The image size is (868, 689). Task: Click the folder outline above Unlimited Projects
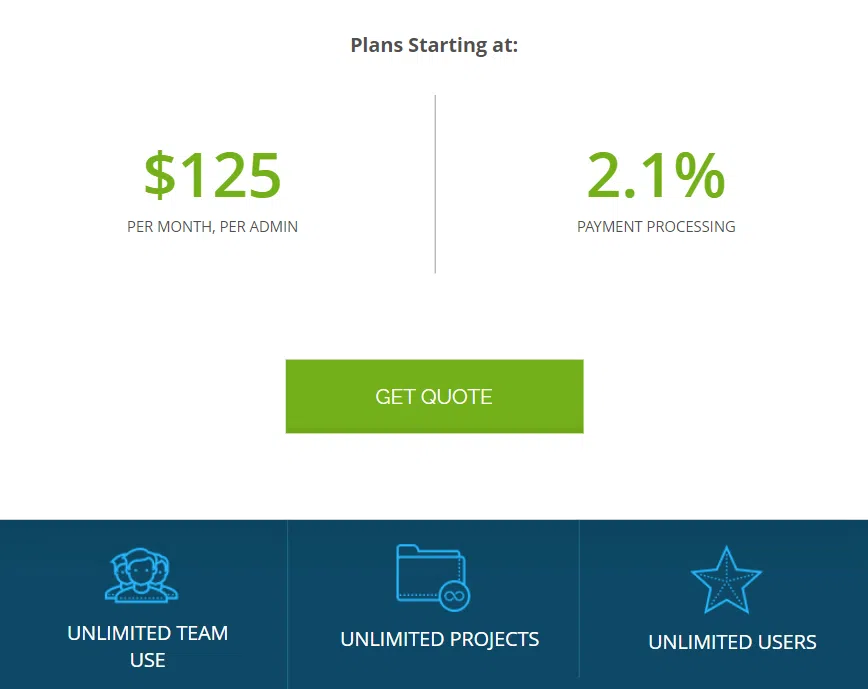(428, 570)
